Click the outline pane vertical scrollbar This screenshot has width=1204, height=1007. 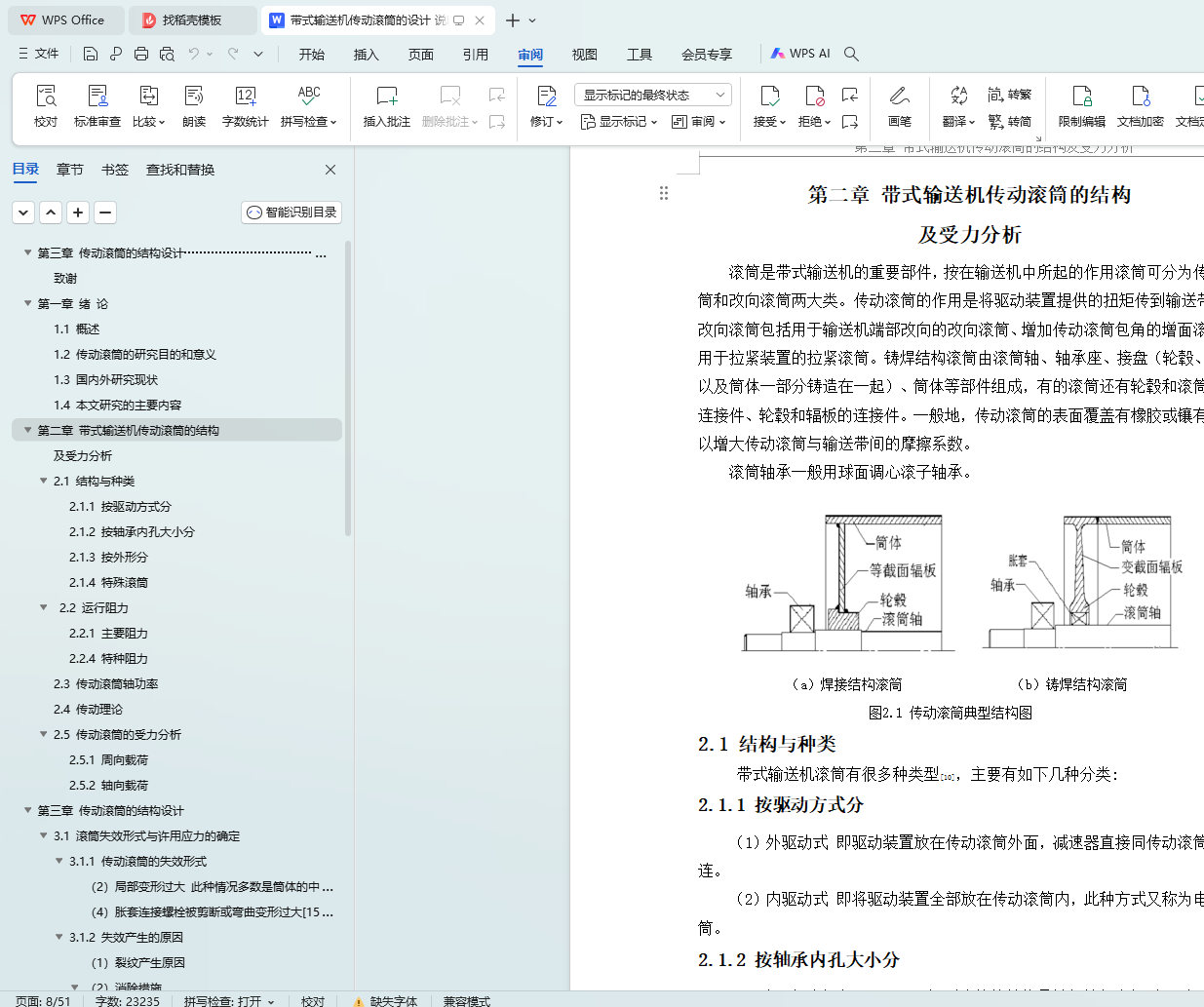[x=348, y=390]
